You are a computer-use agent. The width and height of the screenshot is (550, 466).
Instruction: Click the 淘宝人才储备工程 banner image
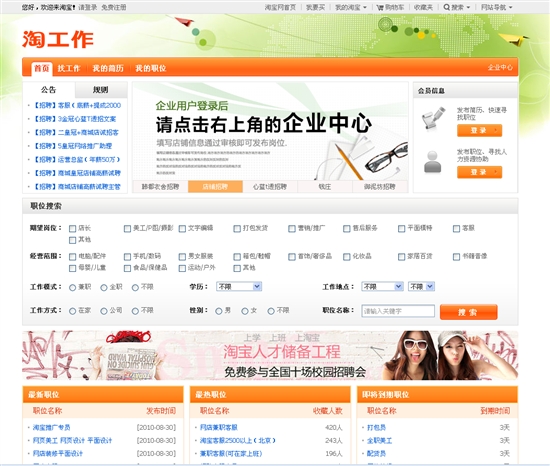pyautogui.click(x=270, y=356)
